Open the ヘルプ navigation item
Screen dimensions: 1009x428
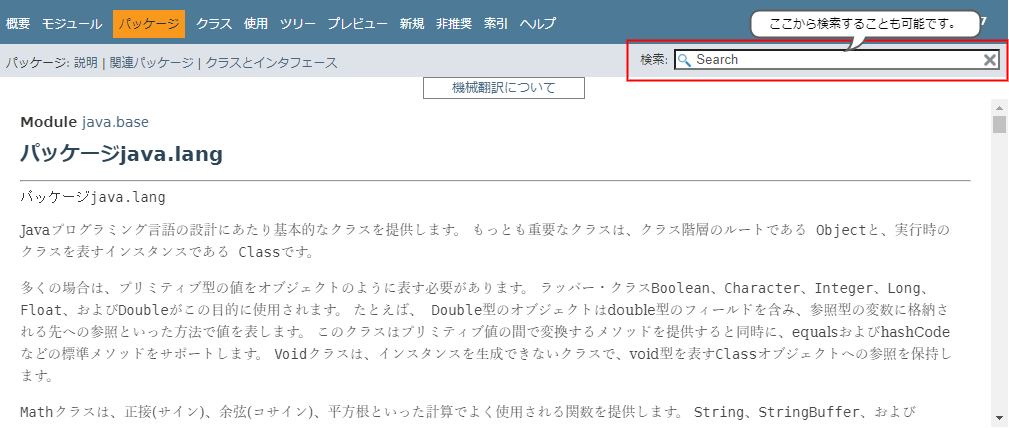538,24
